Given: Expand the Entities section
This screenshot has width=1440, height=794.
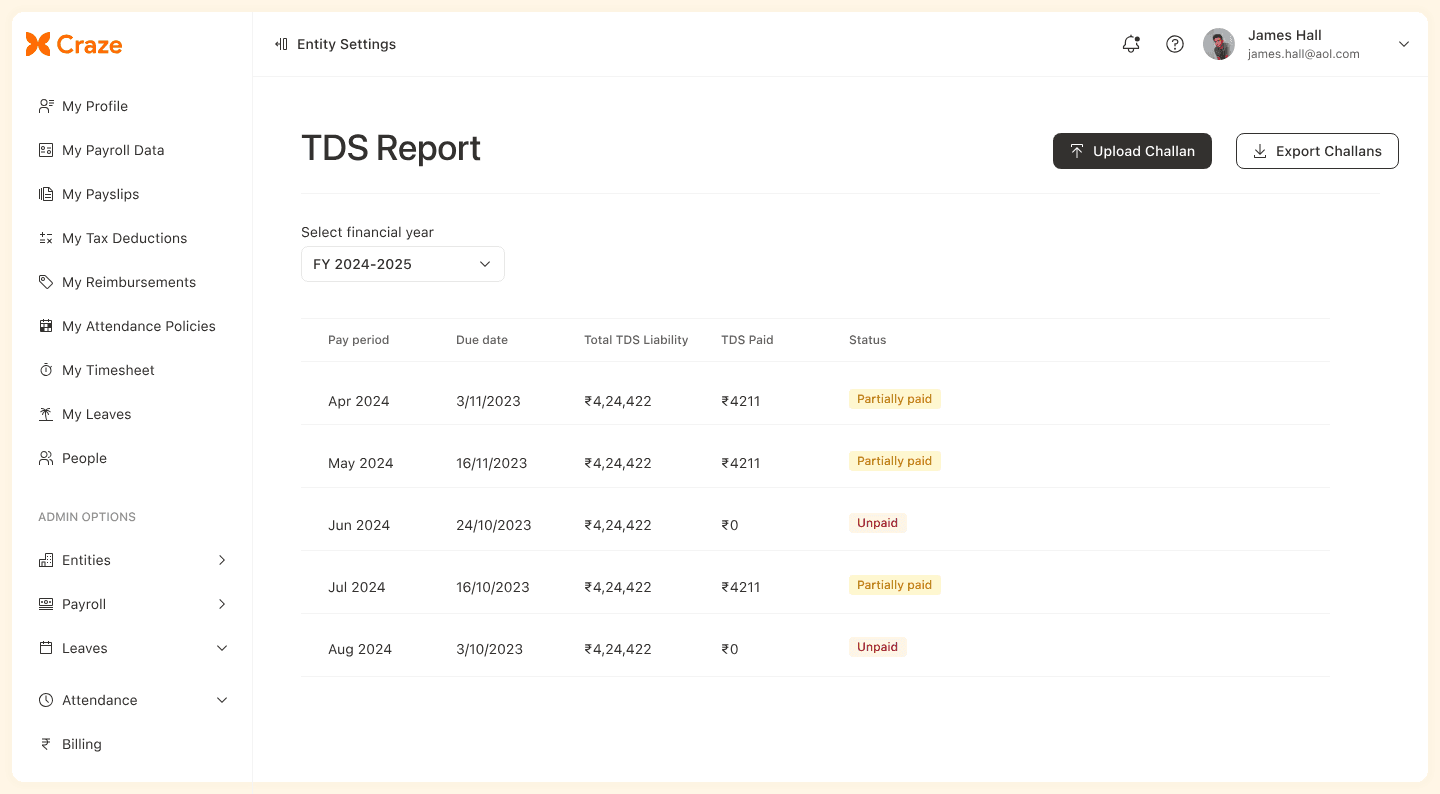Looking at the screenshot, I should pos(221,560).
